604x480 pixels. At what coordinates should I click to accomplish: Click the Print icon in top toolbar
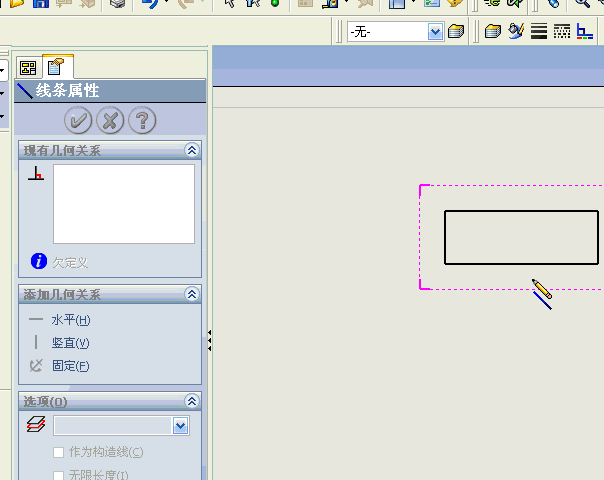pos(117,3)
